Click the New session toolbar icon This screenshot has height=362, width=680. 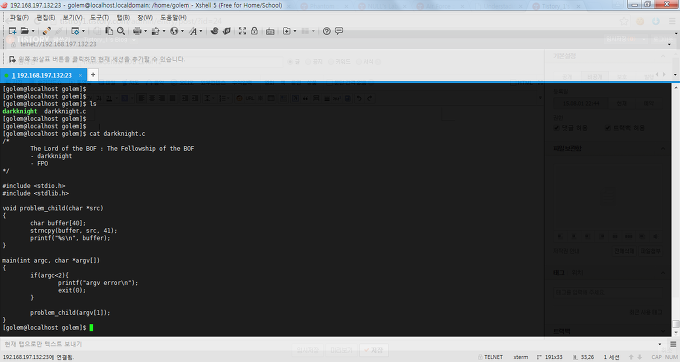pos(13,31)
